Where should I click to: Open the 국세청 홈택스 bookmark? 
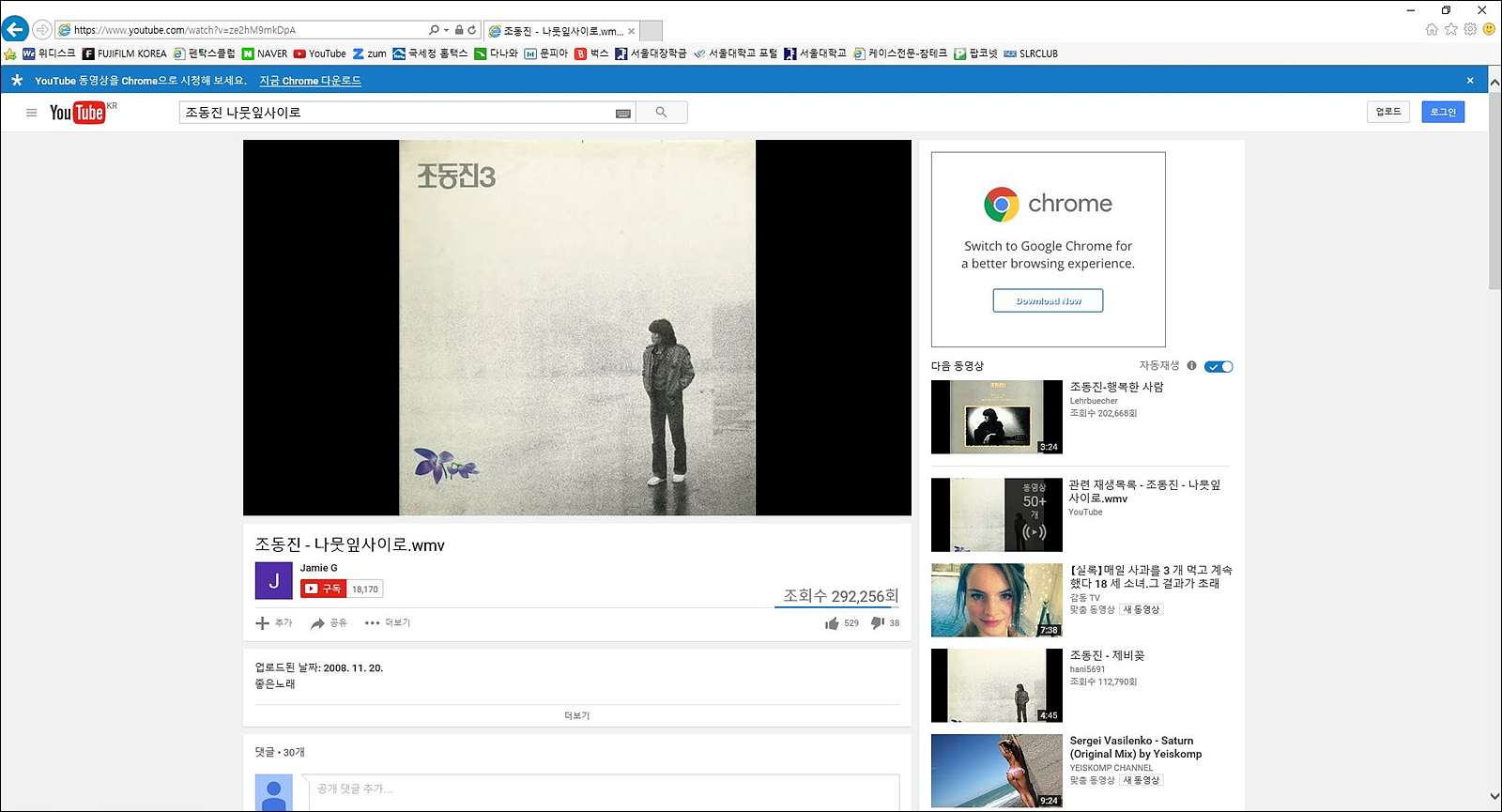430,54
